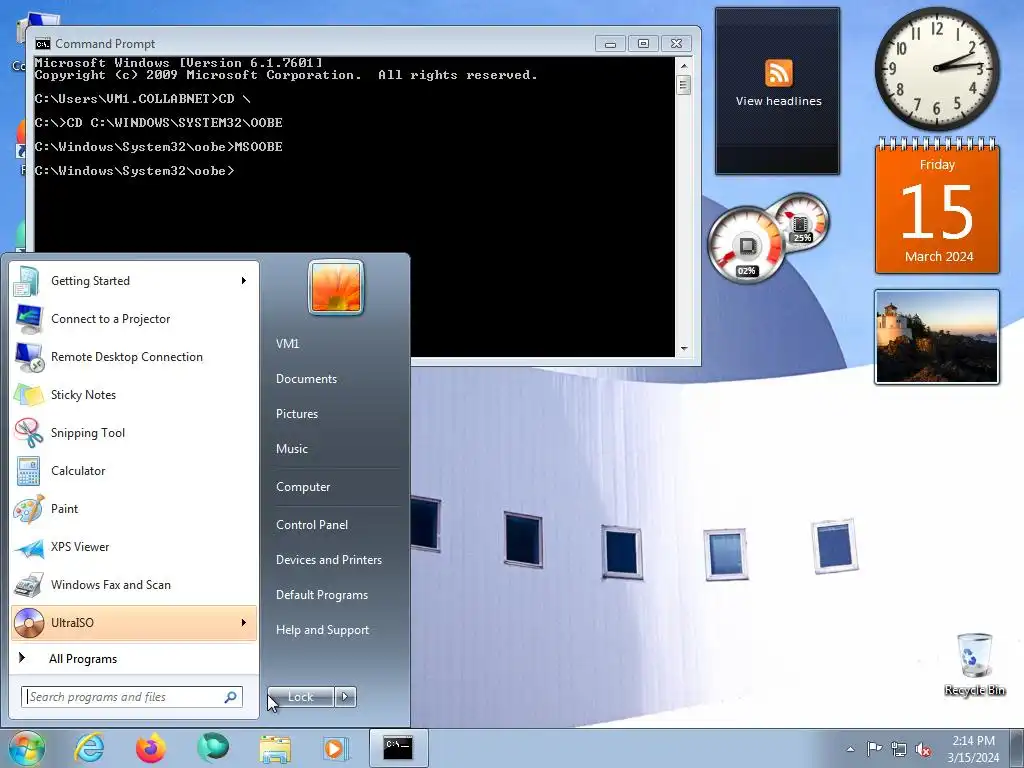Launch Paint from the Start menu
This screenshot has width=1024, height=768.
pos(134,509)
